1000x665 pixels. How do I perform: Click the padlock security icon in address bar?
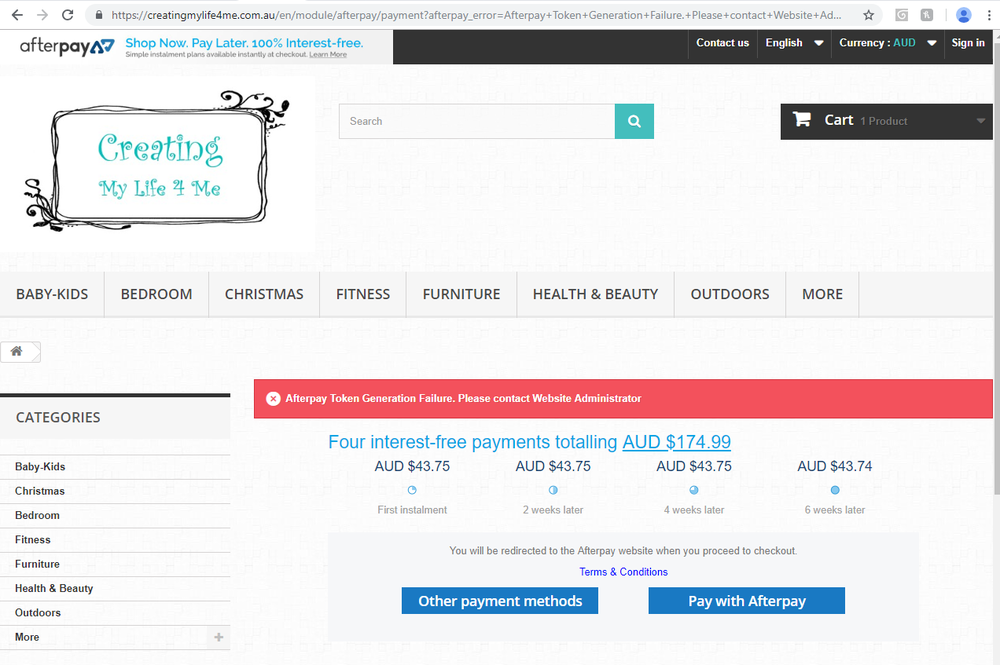tap(97, 15)
